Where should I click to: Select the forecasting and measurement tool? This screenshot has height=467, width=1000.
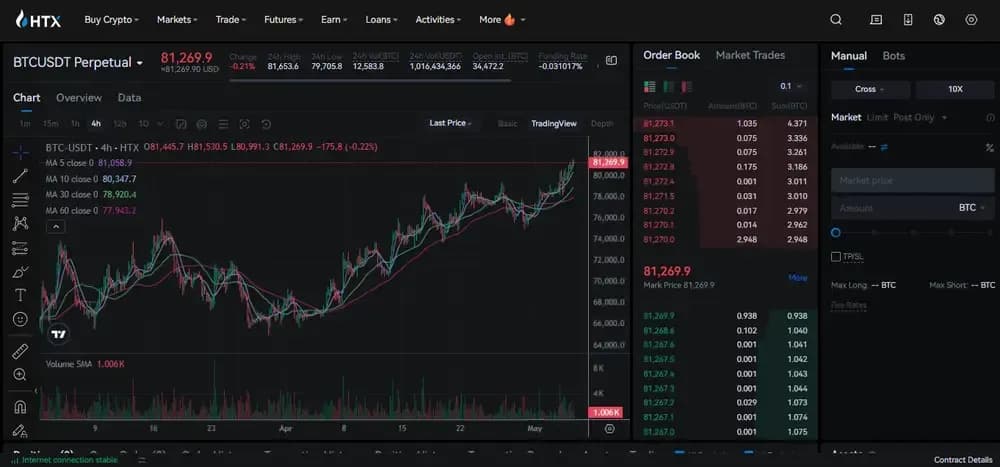20,248
